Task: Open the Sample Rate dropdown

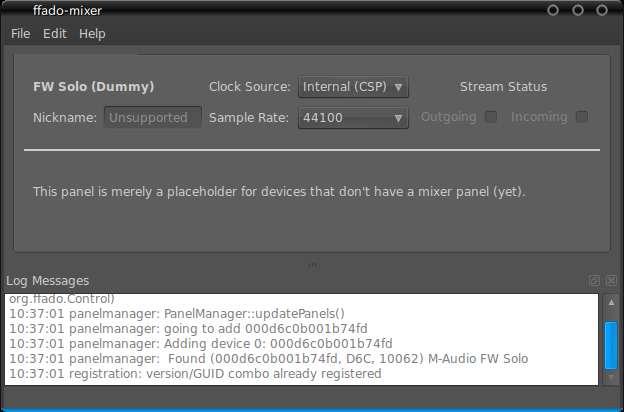Action: tap(353, 118)
